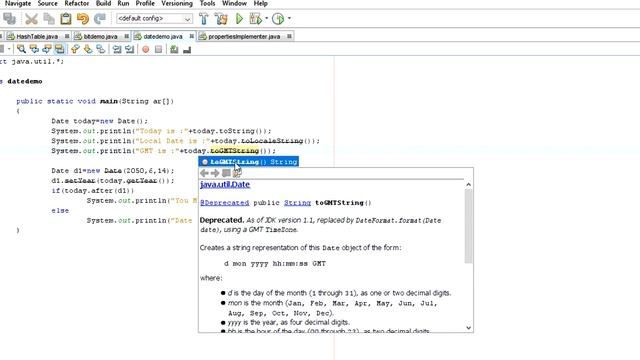
Task: Start macro recording red circle
Action: coord(146,50)
